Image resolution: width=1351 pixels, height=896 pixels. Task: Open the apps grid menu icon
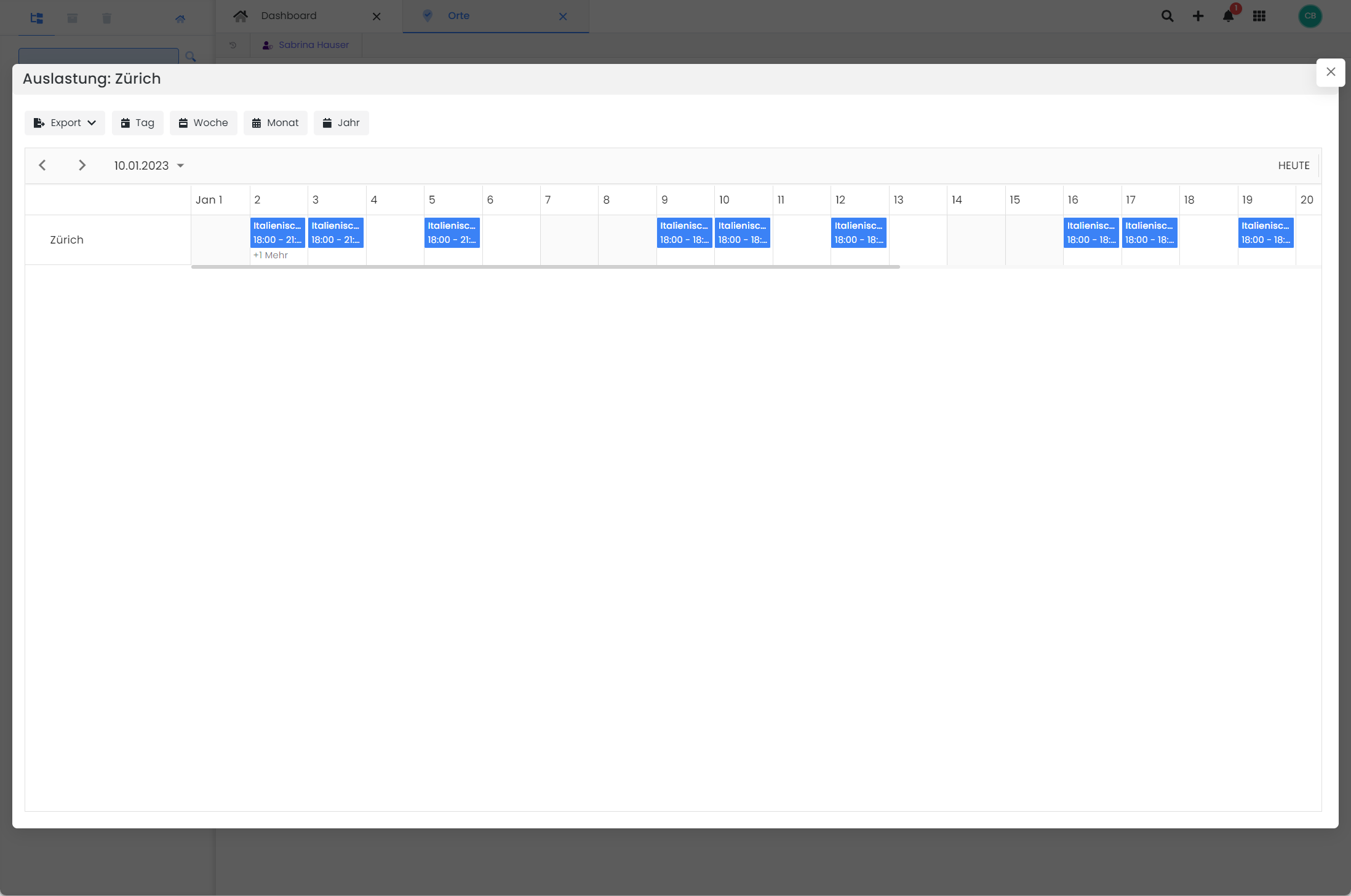tap(1259, 17)
